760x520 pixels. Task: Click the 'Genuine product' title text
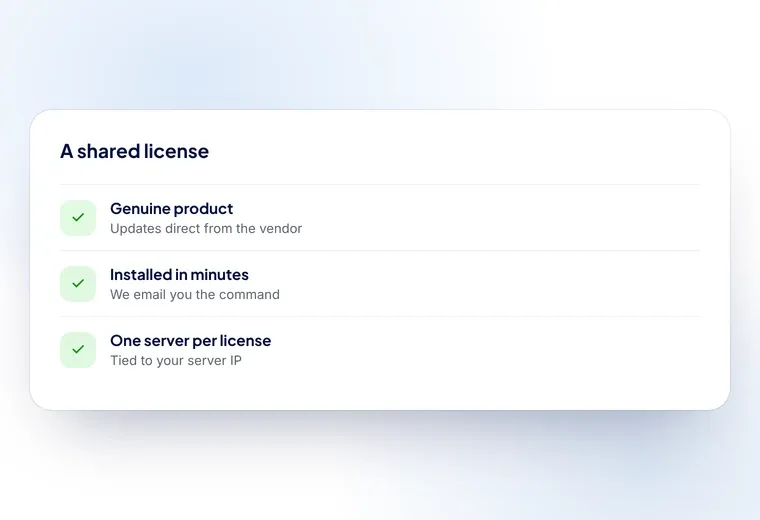pos(172,209)
